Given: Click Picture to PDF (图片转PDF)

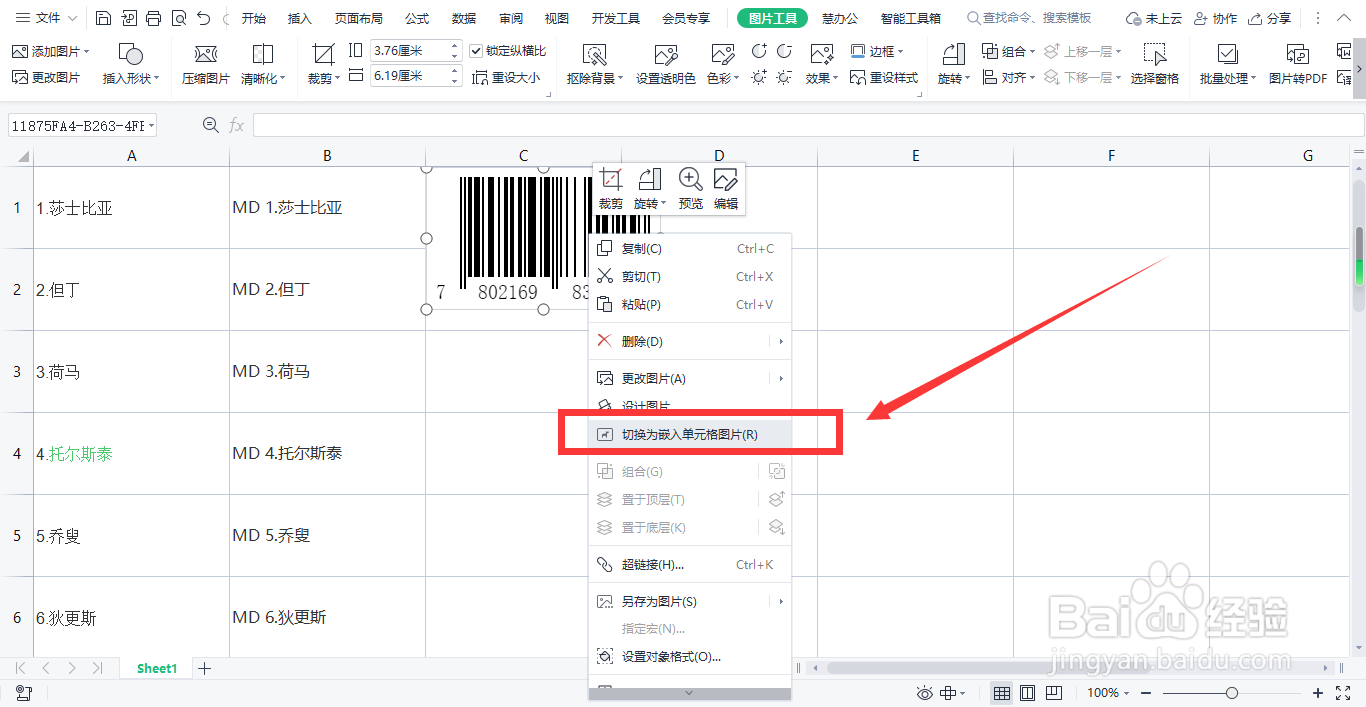Looking at the screenshot, I should pos(1298,64).
